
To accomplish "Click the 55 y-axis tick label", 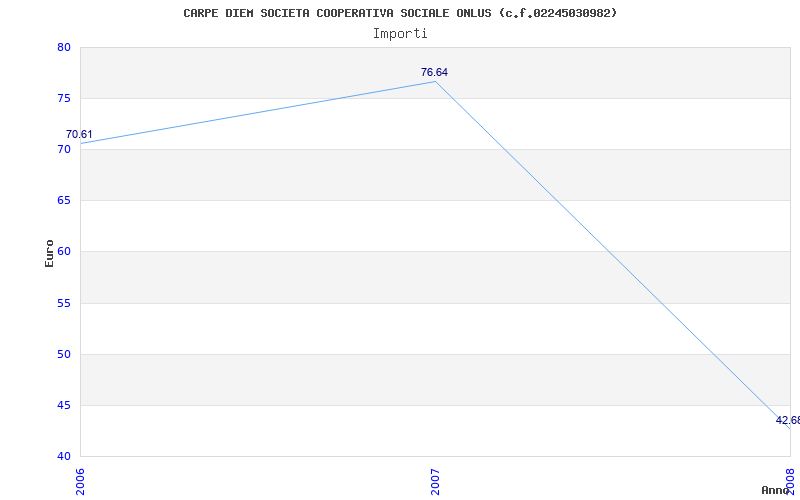I will coord(64,304).
